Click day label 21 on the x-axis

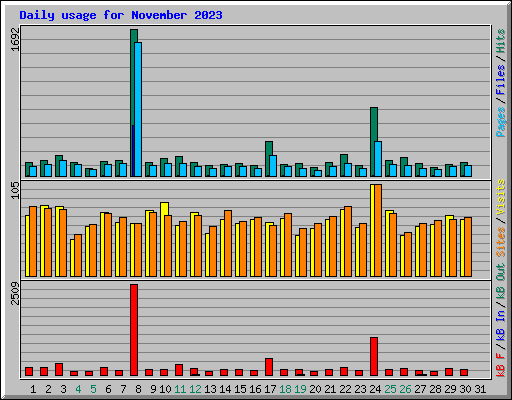point(330,389)
